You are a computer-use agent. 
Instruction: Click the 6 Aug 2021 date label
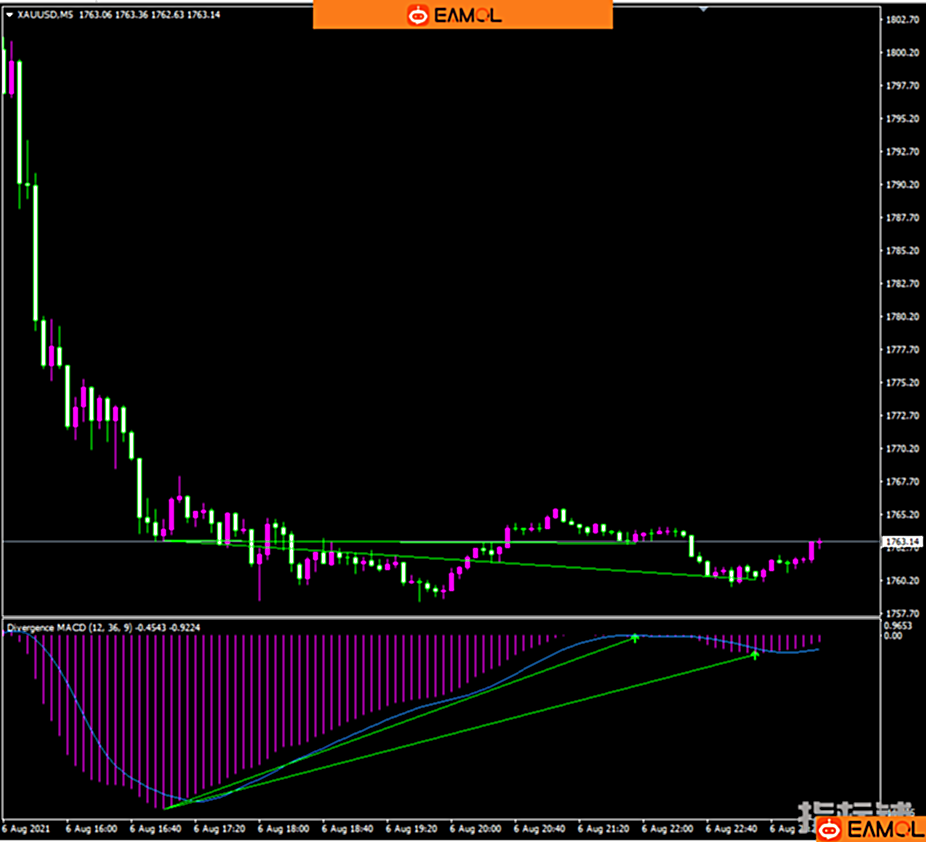click(27, 829)
